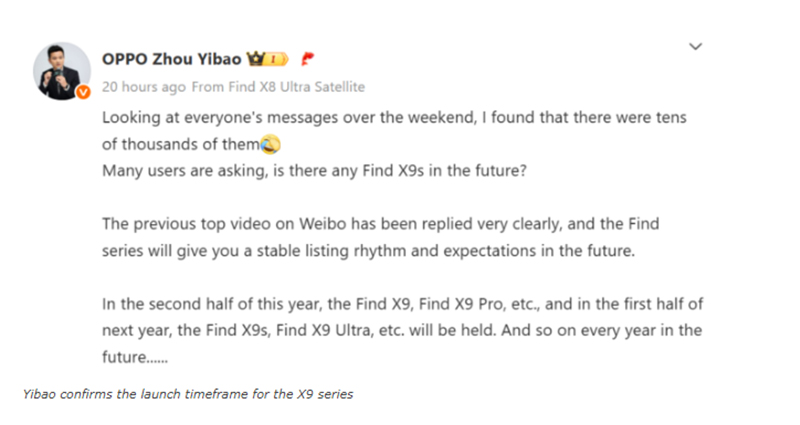The height and width of the screenshot is (425, 800).
Task: Click 'Find X8 Ultra Satellite' device source
Action: pos(296,87)
